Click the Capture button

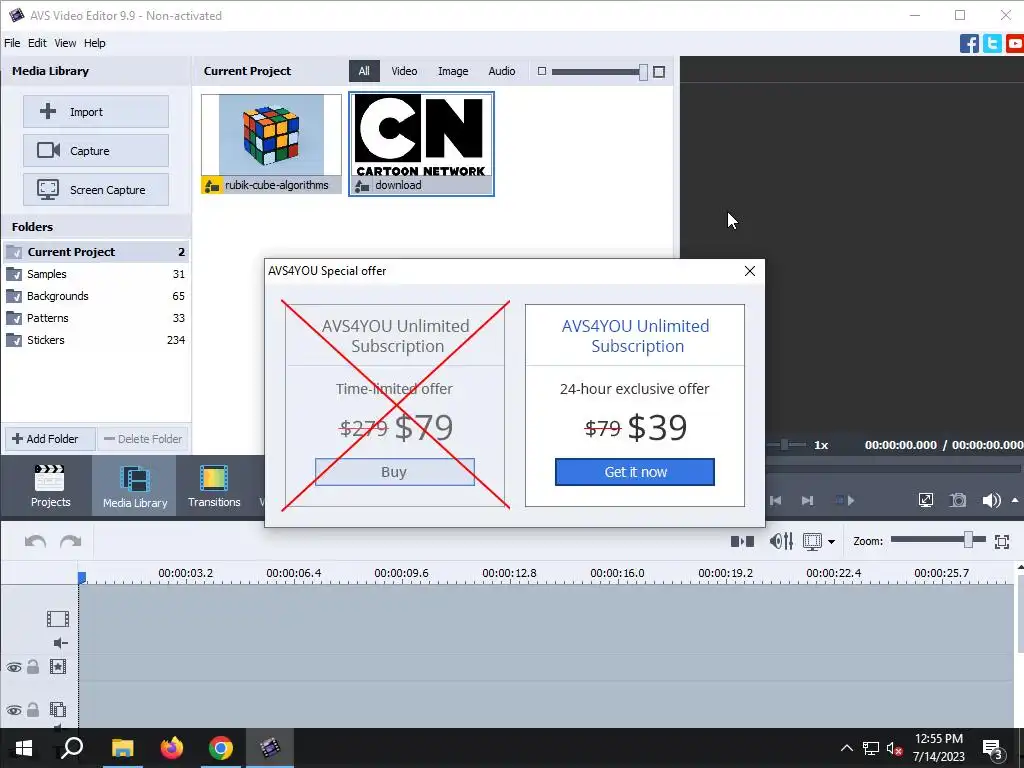96,151
